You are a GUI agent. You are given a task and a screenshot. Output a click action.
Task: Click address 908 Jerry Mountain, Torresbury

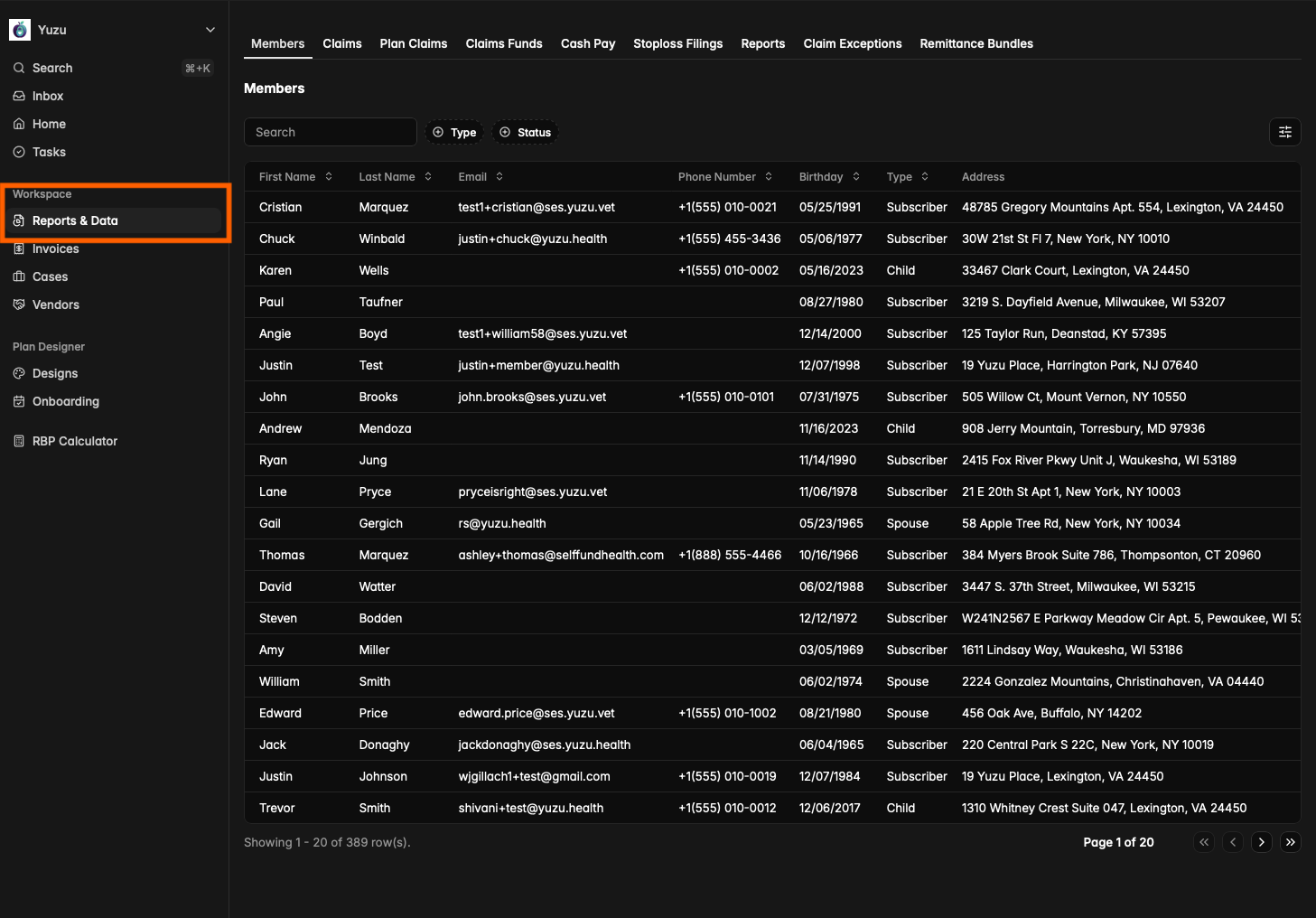pyautogui.click(x=1083, y=428)
